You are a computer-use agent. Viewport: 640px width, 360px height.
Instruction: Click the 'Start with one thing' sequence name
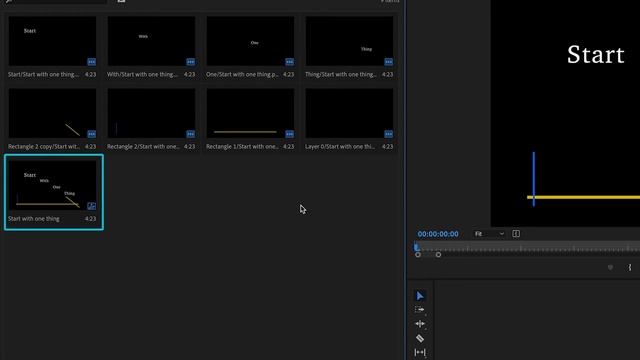[x=33, y=219]
